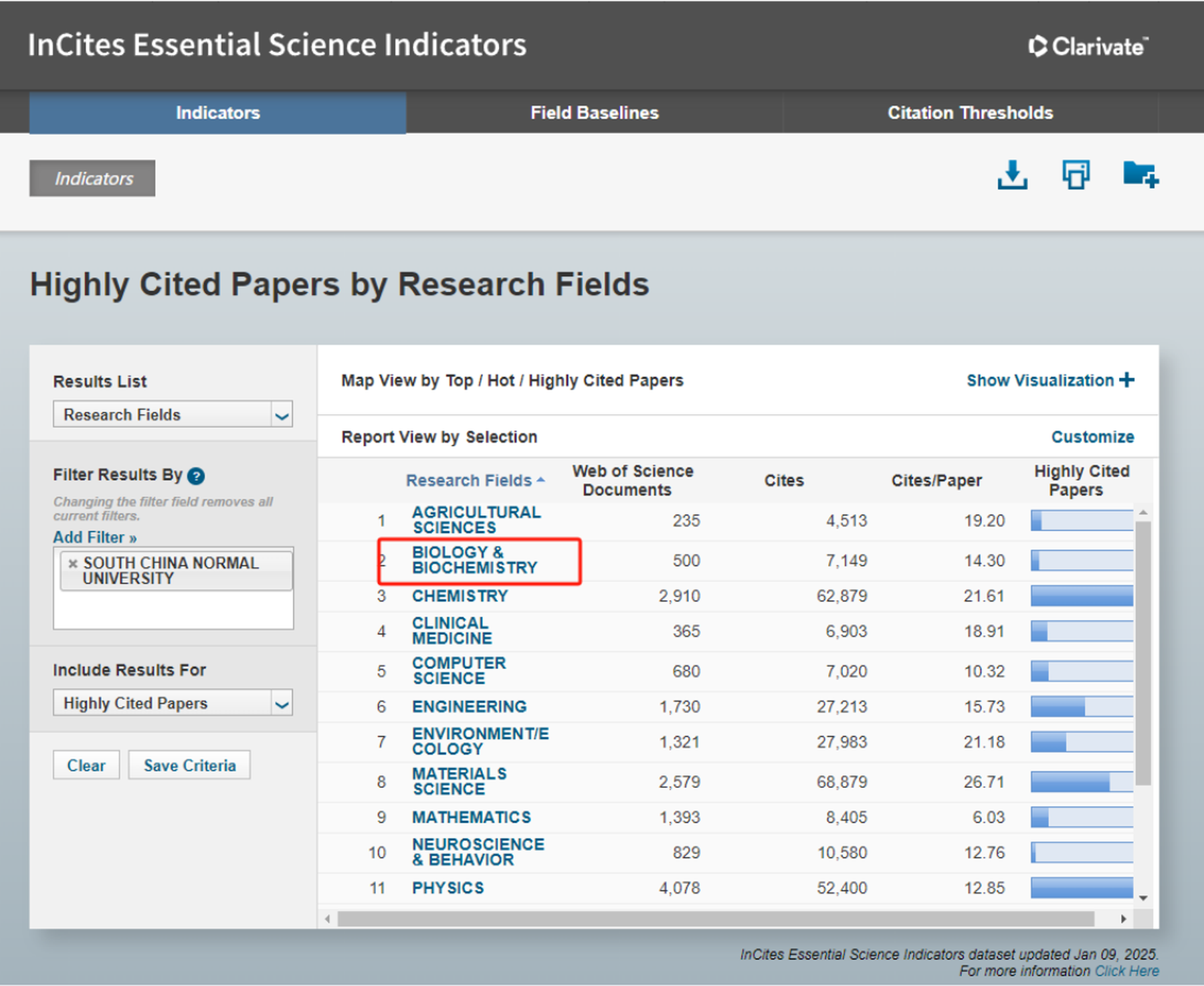Click the print icon
Image resolution: width=1204 pixels, height=986 pixels.
click(x=1076, y=175)
